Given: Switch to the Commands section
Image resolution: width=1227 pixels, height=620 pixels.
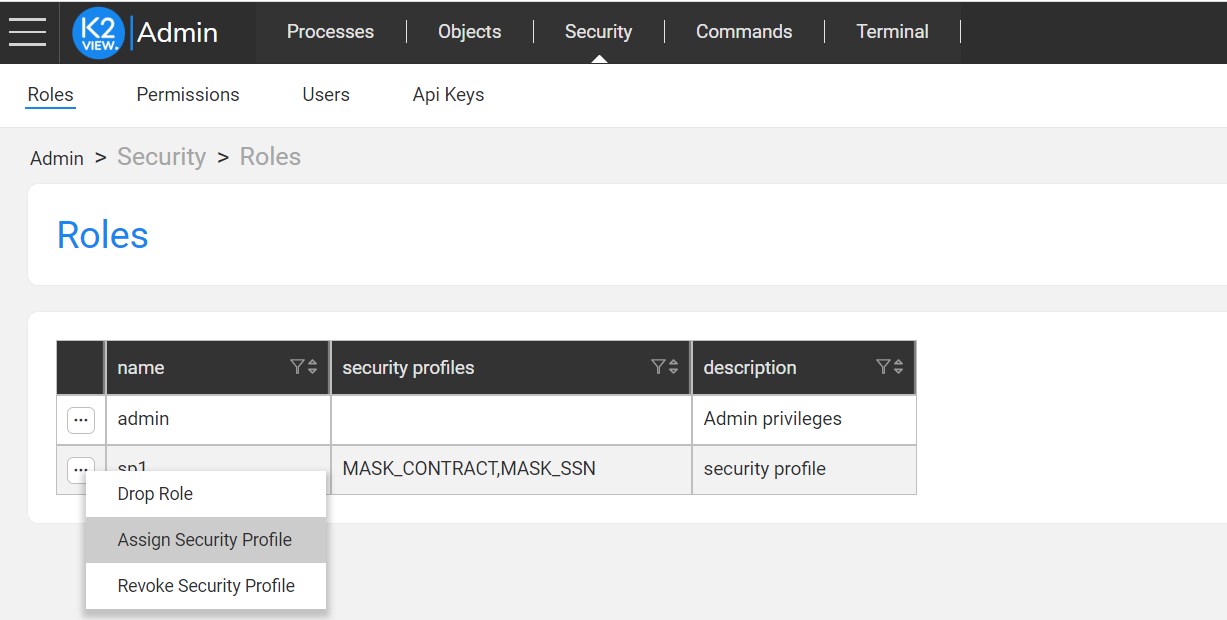Looking at the screenshot, I should (744, 32).
